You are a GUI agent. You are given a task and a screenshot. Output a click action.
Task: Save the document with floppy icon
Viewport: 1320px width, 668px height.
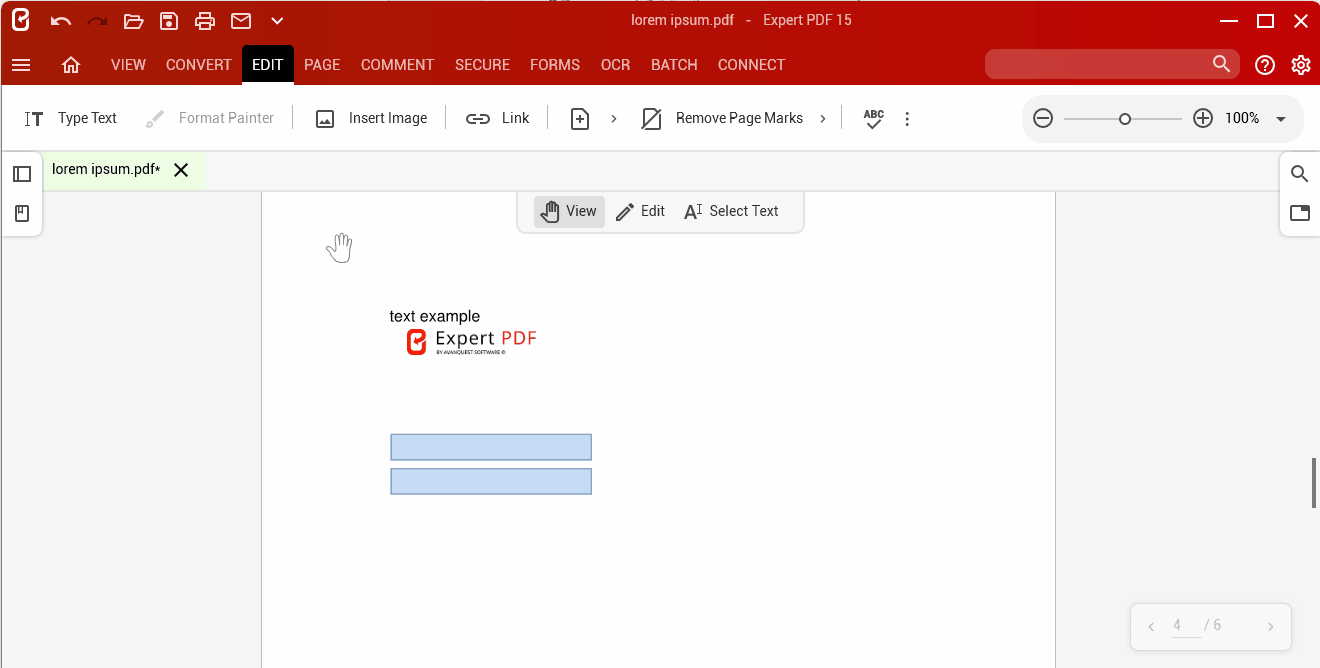[x=169, y=21]
